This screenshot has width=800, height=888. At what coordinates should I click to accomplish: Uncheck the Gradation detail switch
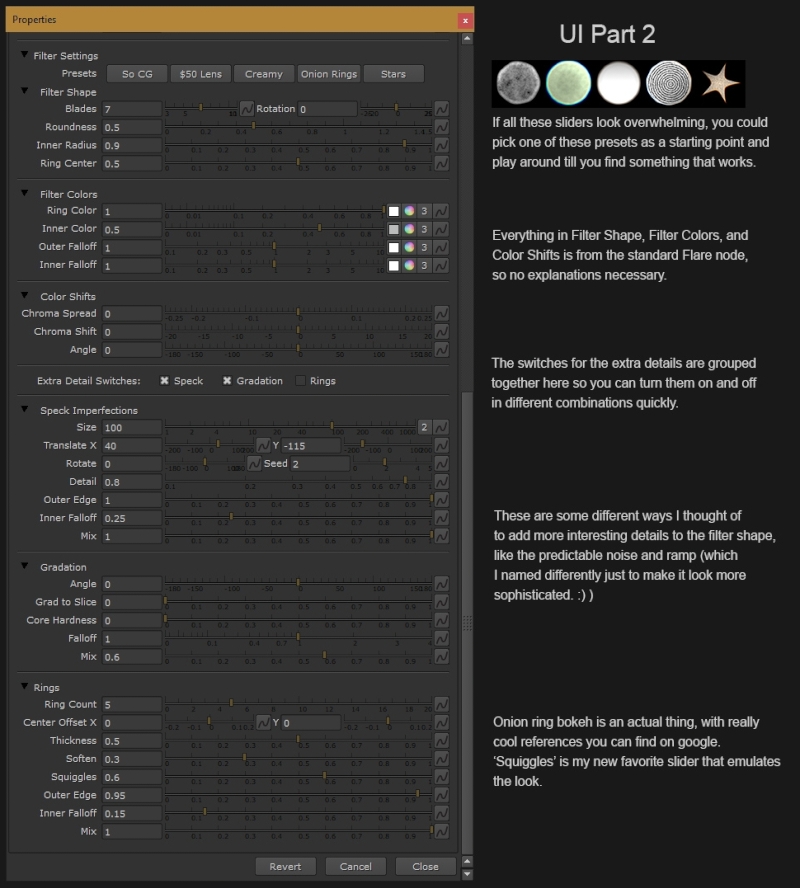pyautogui.click(x=227, y=381)
